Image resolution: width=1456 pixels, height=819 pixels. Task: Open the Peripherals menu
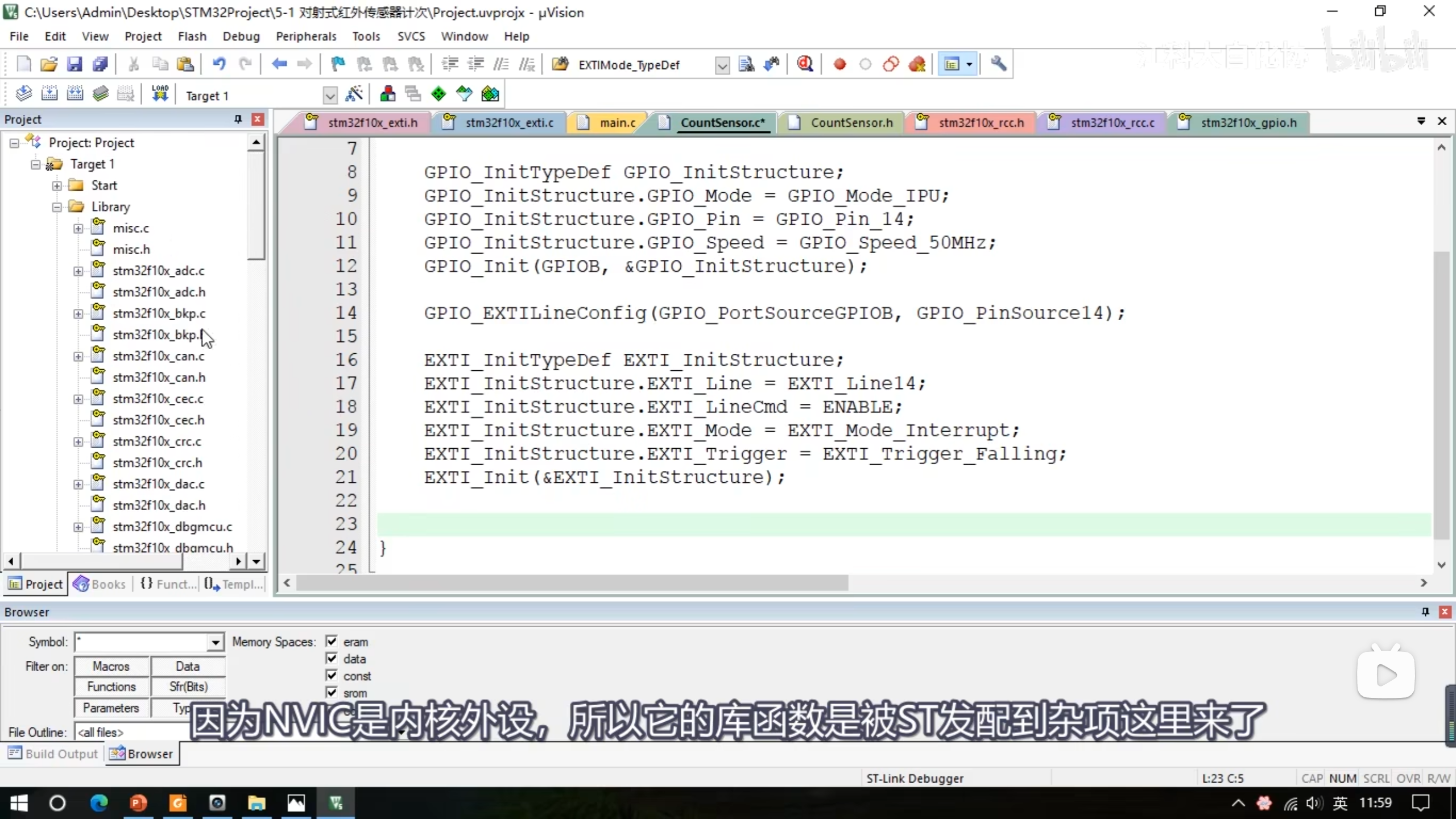point(306,36)
